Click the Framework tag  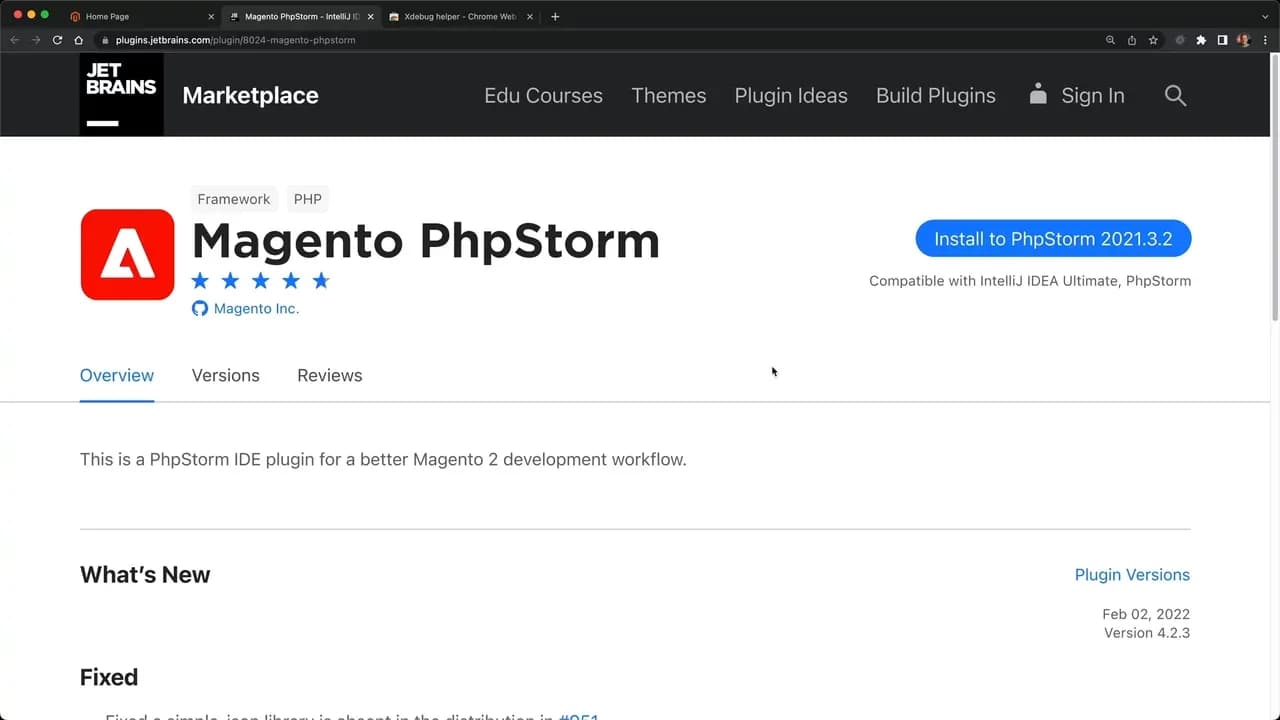pyautogui.click(x=234, y=199)
